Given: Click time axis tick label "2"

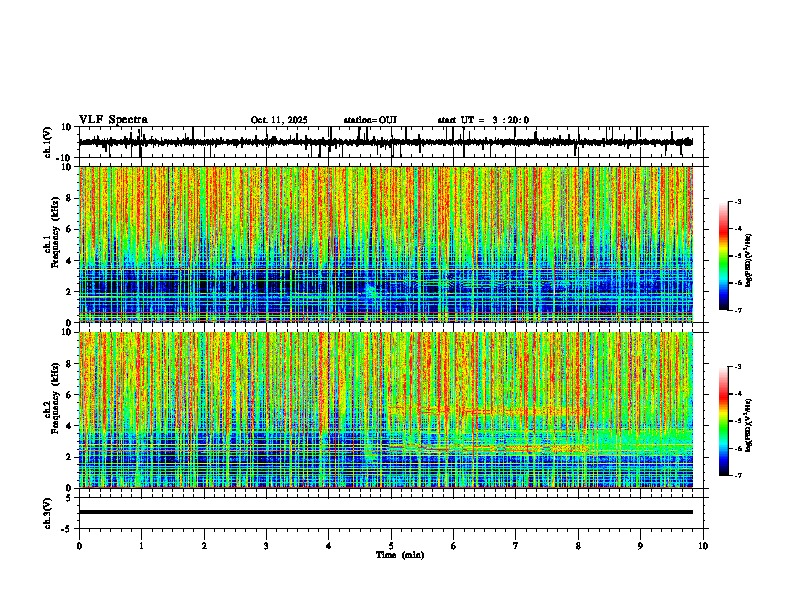Looking at the screenshot, I should pos(204,546).
